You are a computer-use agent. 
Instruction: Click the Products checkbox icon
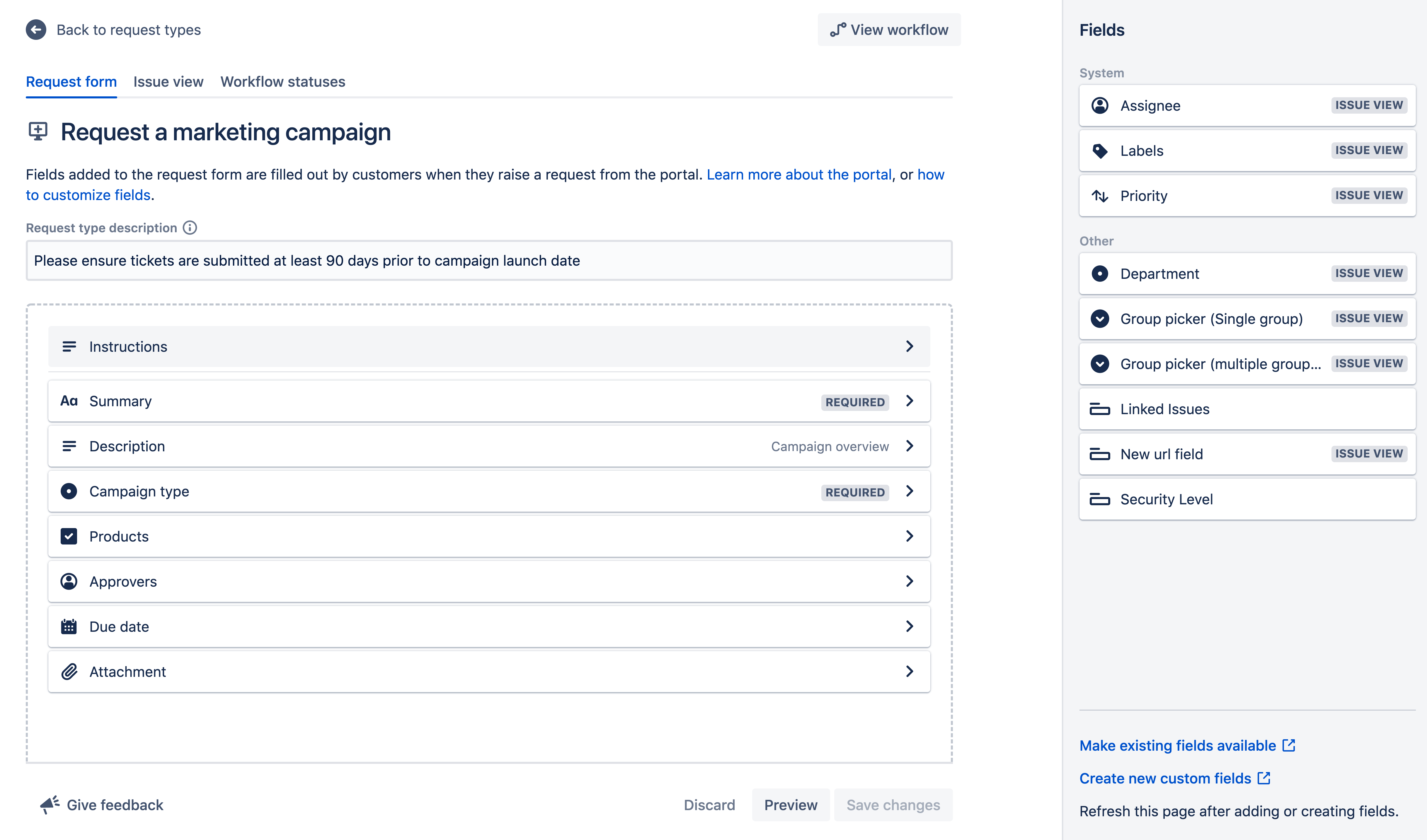[x=69, y=536]
